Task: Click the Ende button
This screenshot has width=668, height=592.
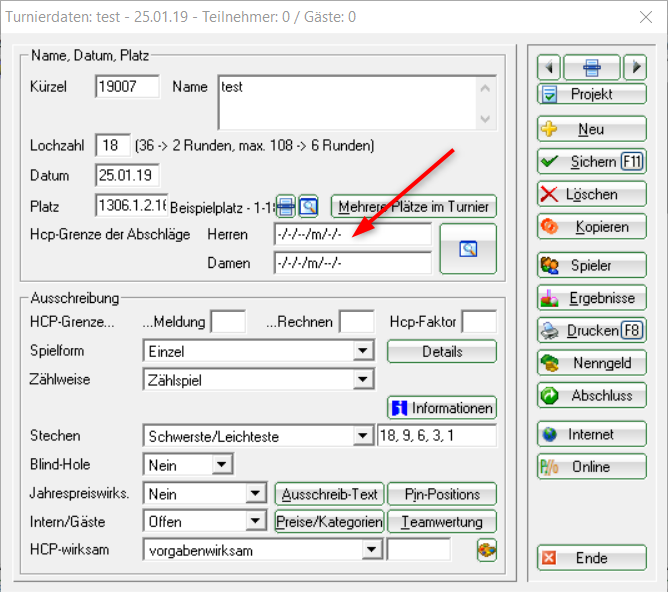Action: click(x=591, y=558)
